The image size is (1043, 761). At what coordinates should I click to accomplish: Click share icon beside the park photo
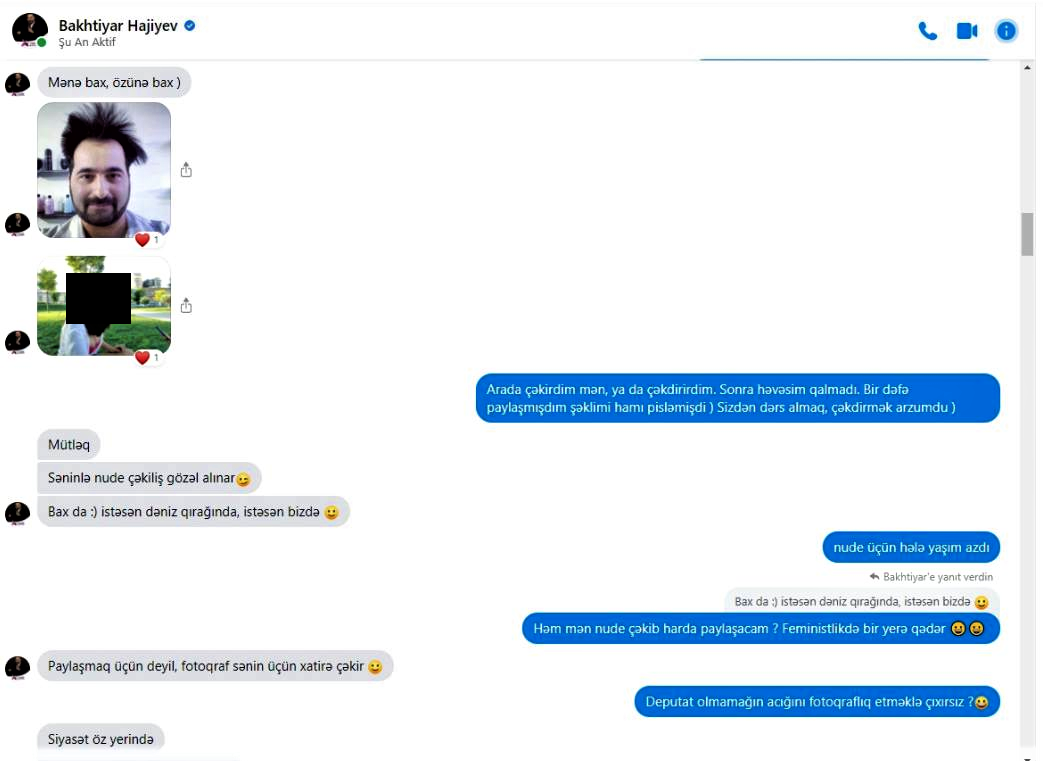186,305
